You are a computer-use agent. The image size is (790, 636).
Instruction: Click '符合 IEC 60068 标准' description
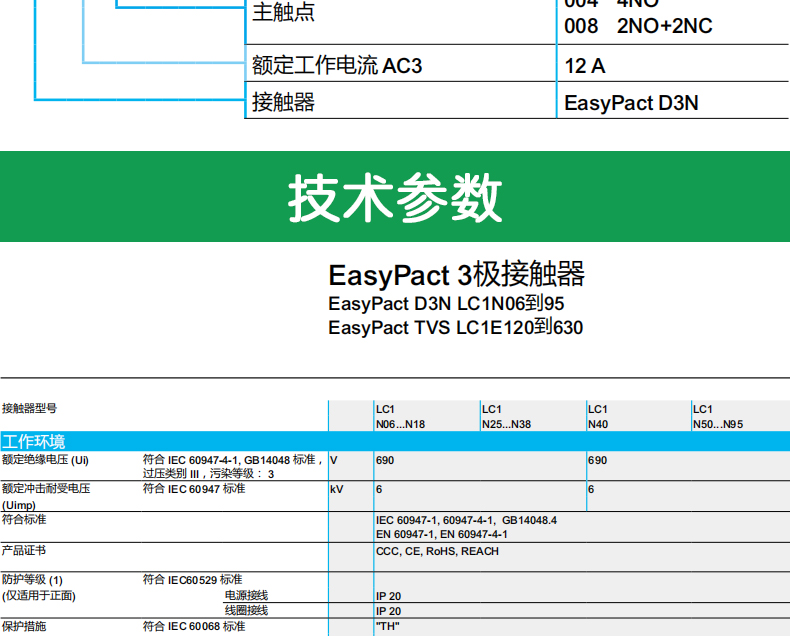pos(194,626)
